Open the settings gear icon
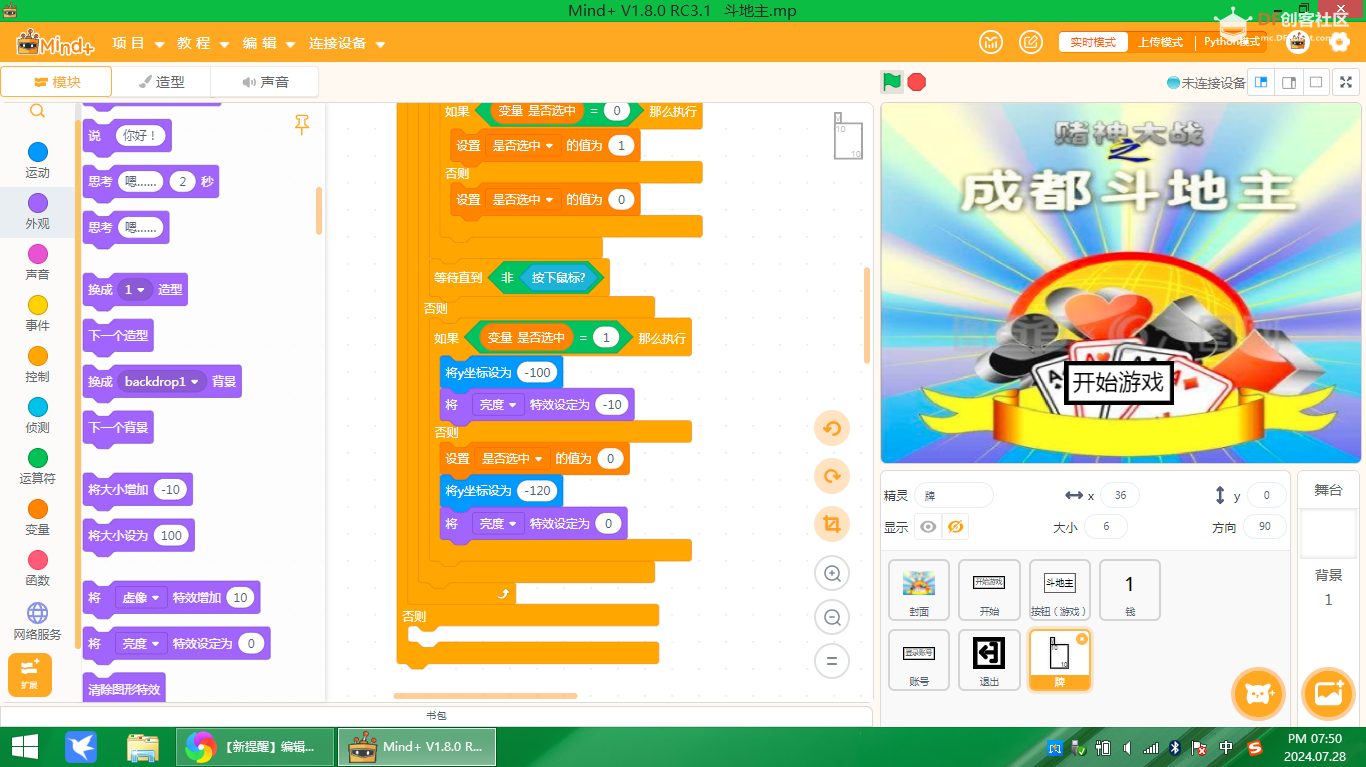 [1340, 42]
